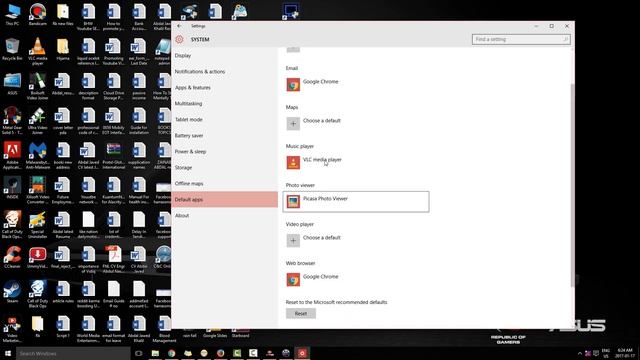Click the Chrome icon under Web browser
Image resolution: width=640 pixels, height=360 pixels.
pyautogui.click(x=293, y=280)
